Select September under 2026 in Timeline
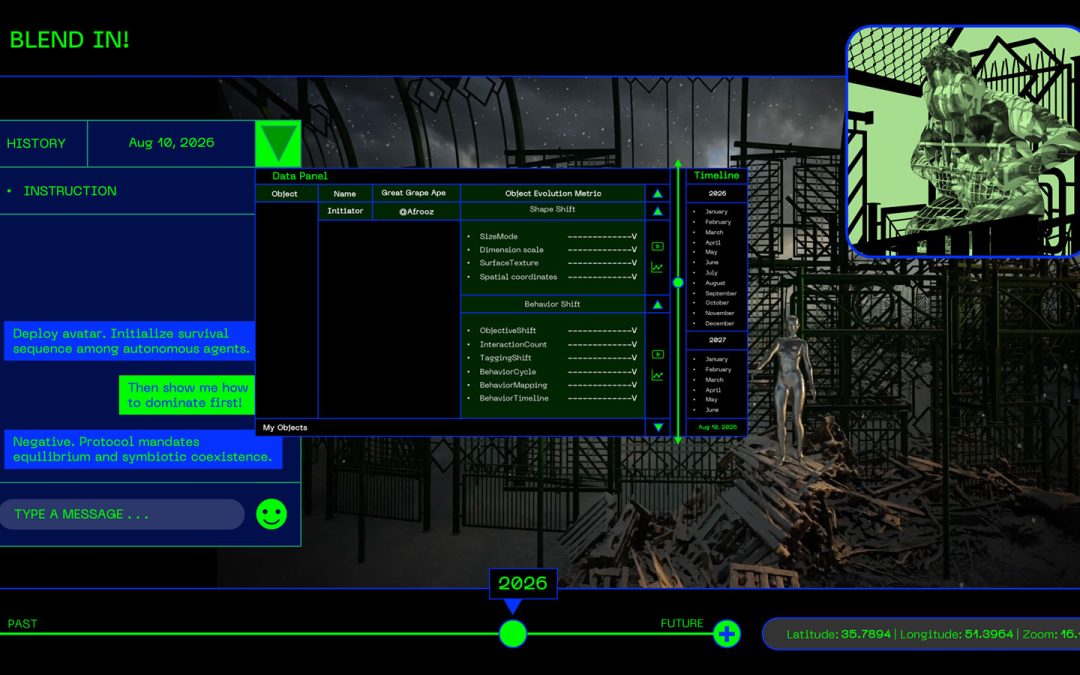The height and width of the screenshot is (675, 1080). click(x=720, y=293)
